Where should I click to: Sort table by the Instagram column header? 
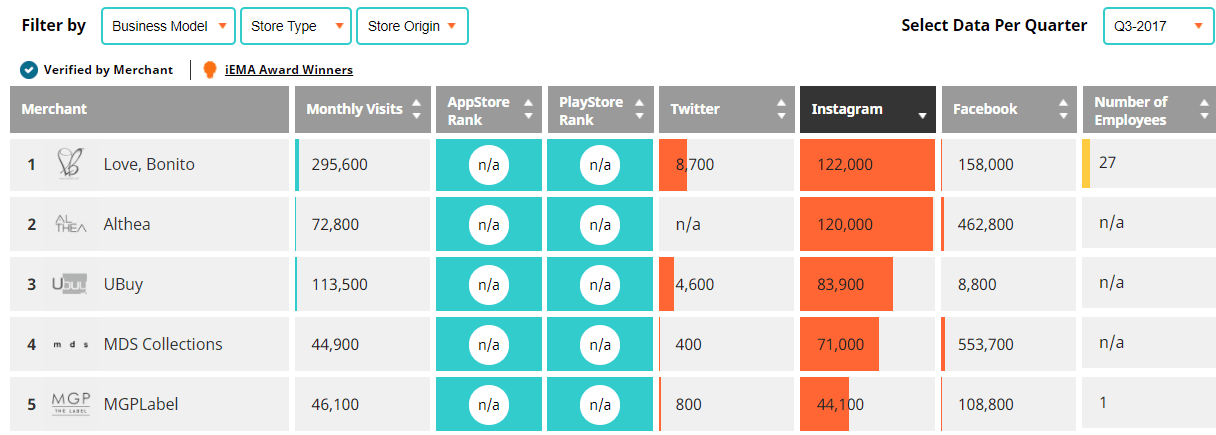point(867,110)
